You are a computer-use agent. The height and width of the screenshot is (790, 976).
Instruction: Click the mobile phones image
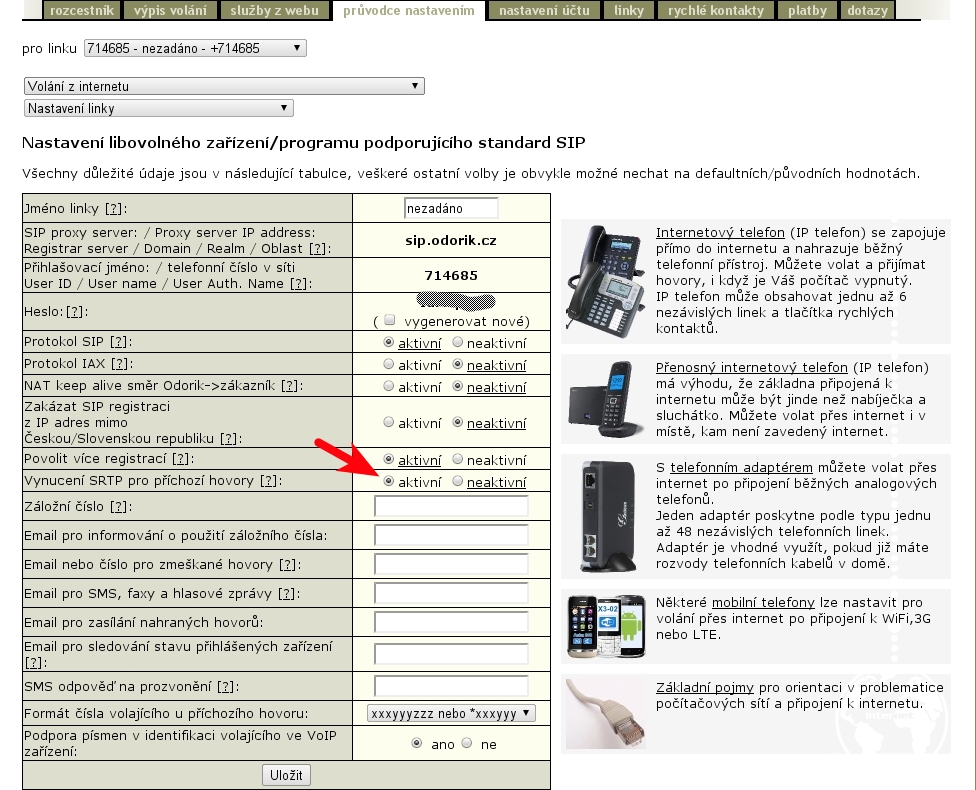(606, 628)
